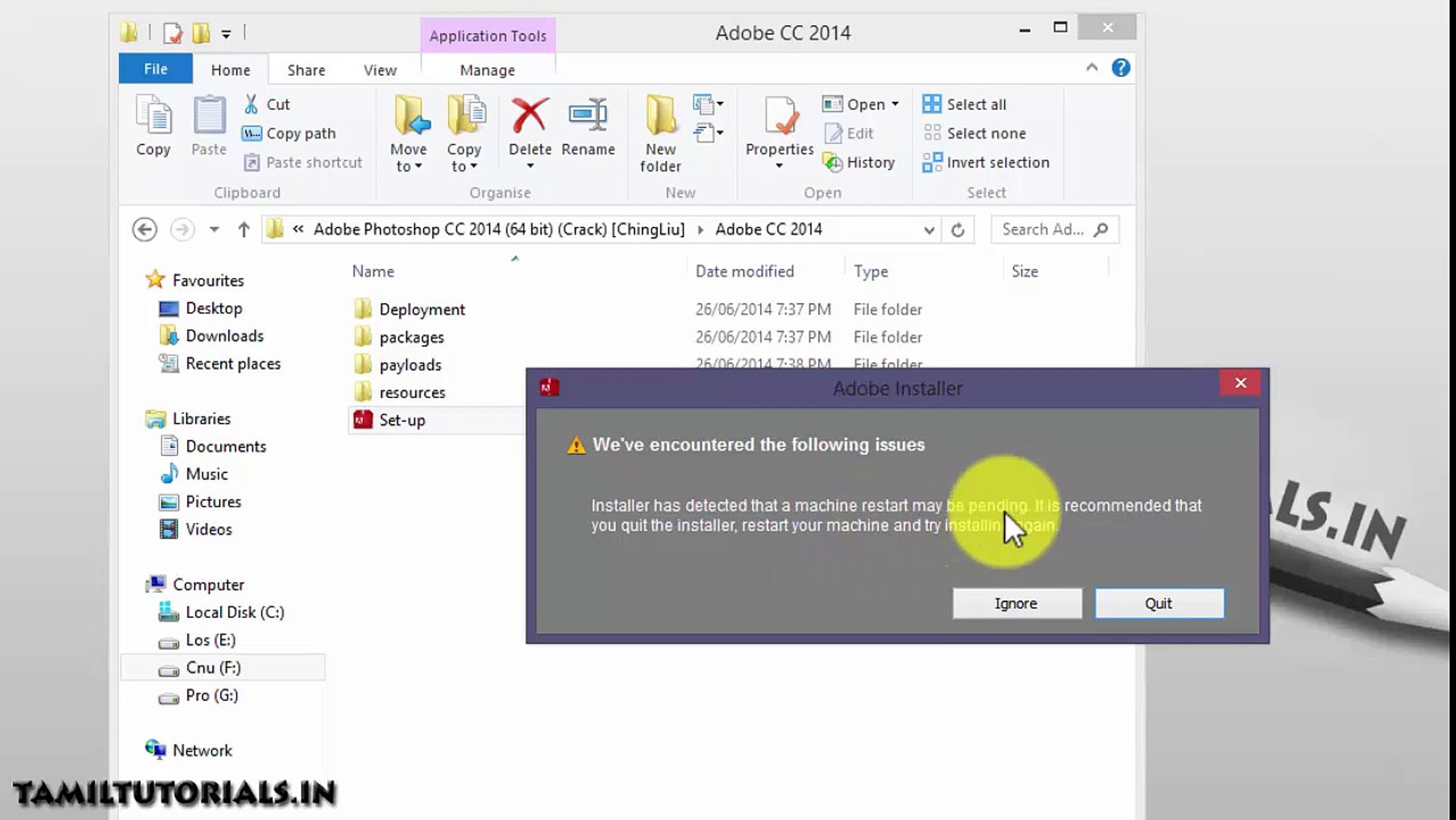Screen dimensions: 1456x820
Task: Open the Delete options dropdown arrow
Action: coord(530,166)
